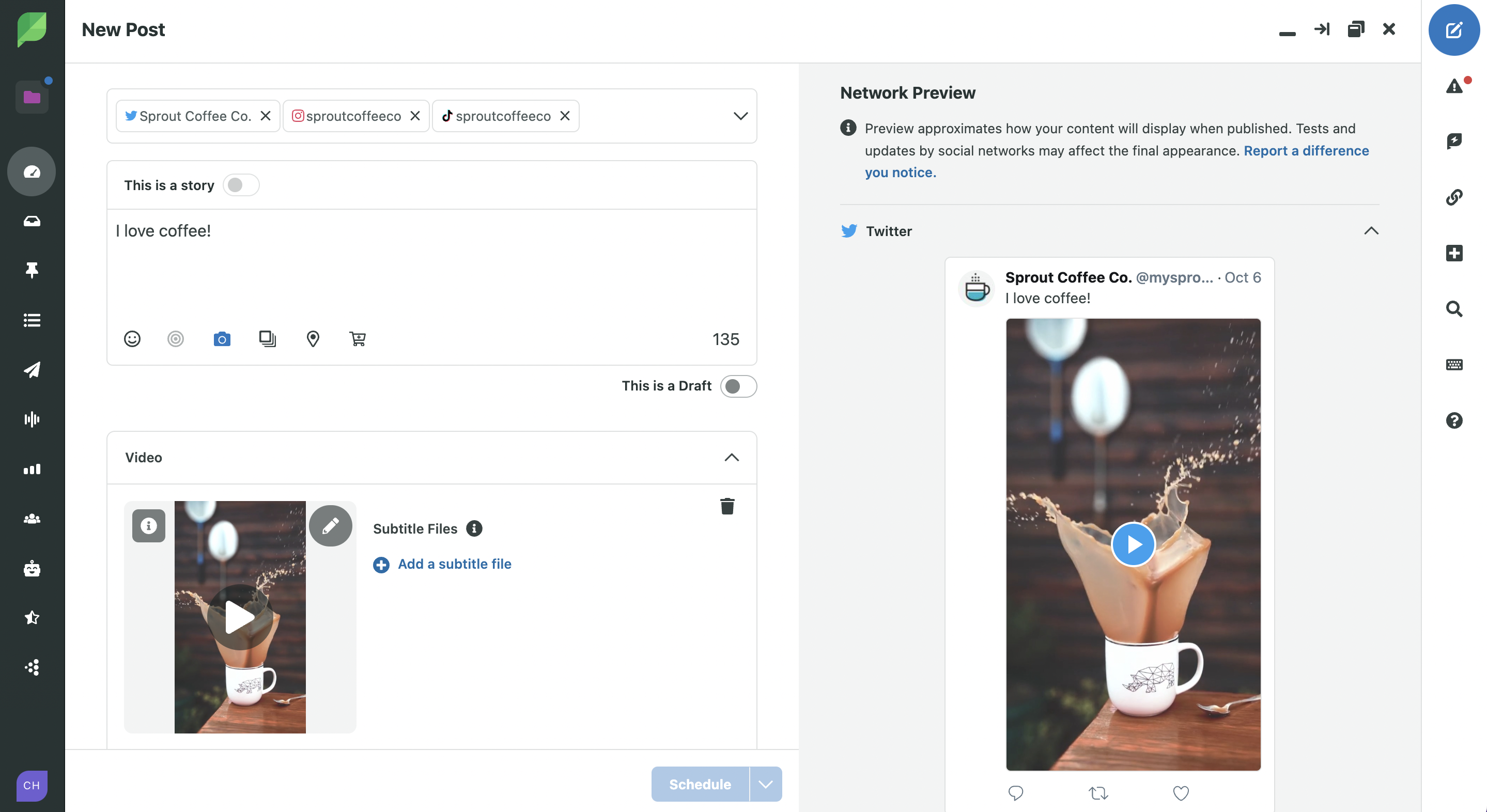Open the dashboard gauge icon in sidebar
Image resolution: width=1487 pixels, height=812 pixels.
click(32, 171)
